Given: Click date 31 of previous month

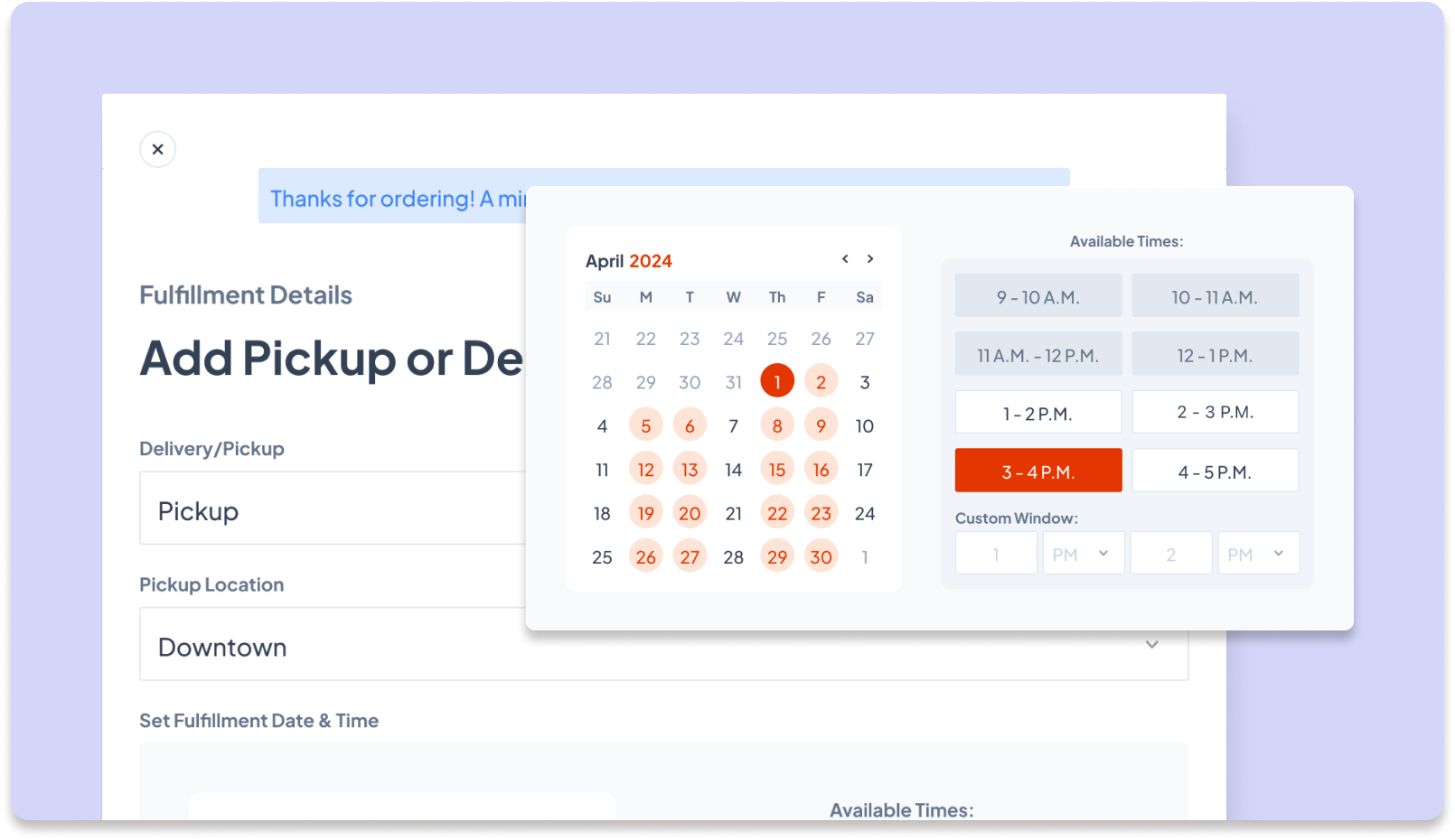Looking at the screenshot, I should [734, 382].
